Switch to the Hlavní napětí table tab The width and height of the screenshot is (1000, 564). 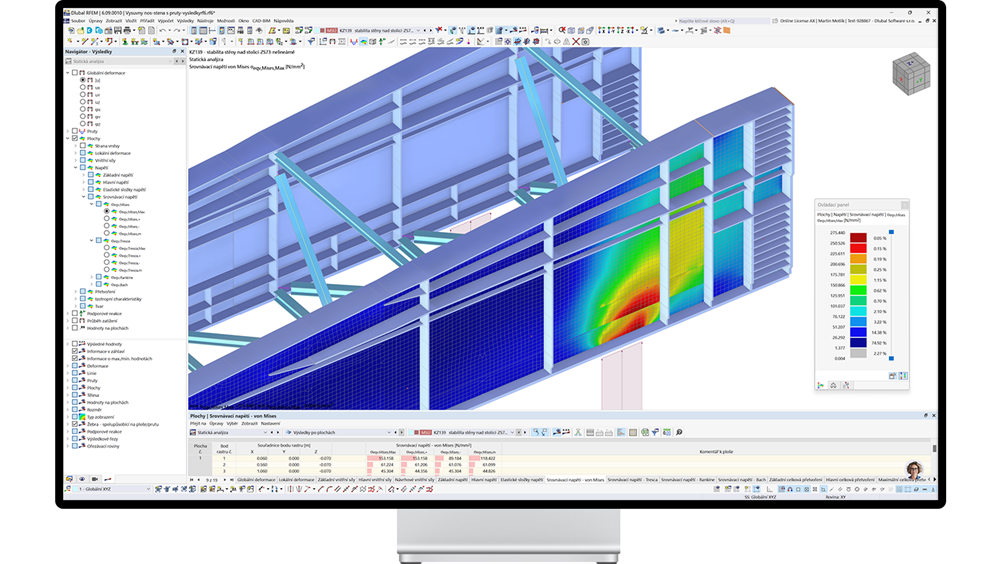(x=483, y=480)
